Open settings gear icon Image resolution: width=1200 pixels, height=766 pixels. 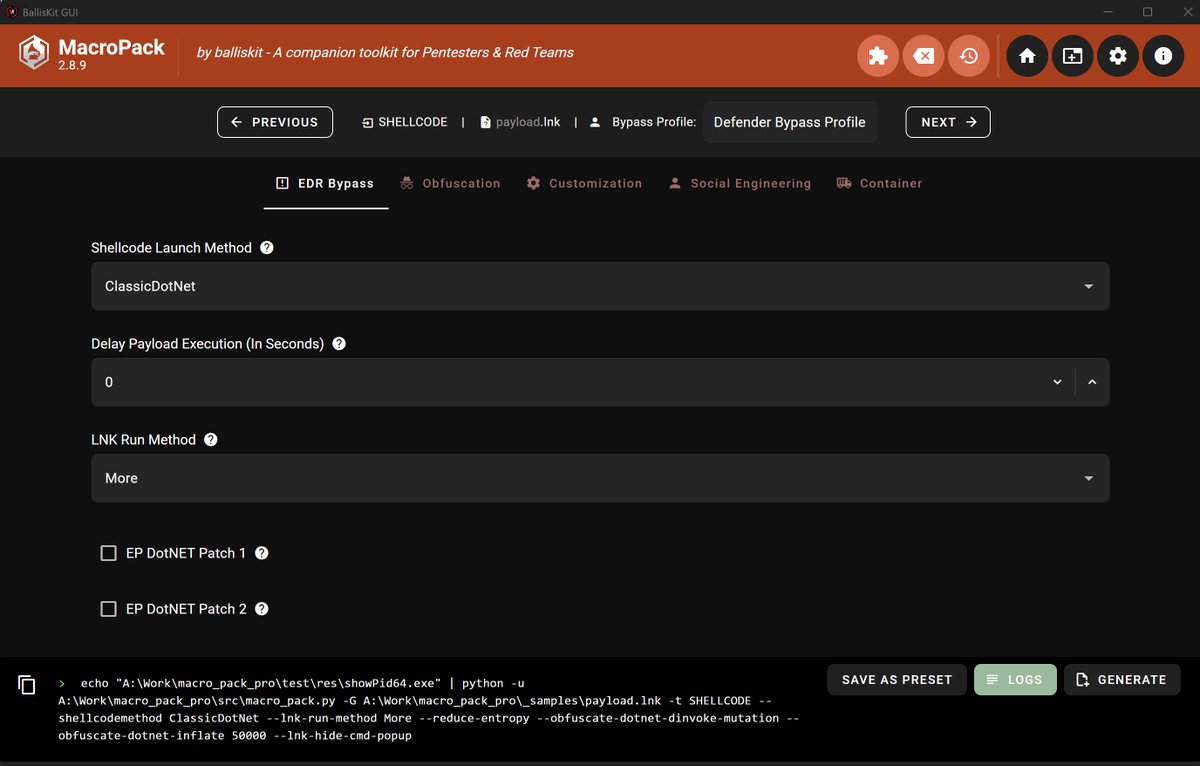1118,56
